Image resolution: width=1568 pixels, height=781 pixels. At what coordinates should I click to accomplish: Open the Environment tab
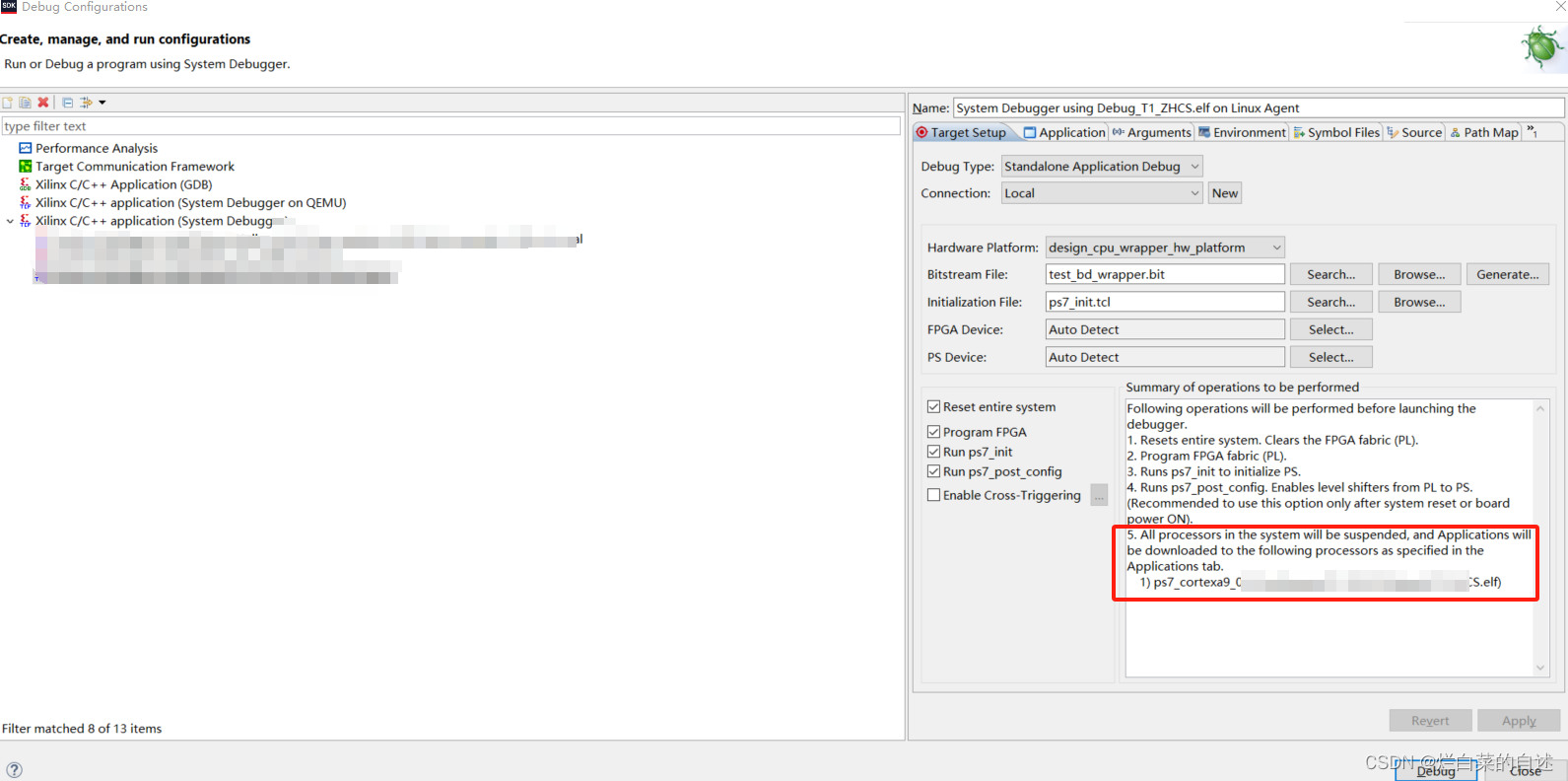[1242, 132]
